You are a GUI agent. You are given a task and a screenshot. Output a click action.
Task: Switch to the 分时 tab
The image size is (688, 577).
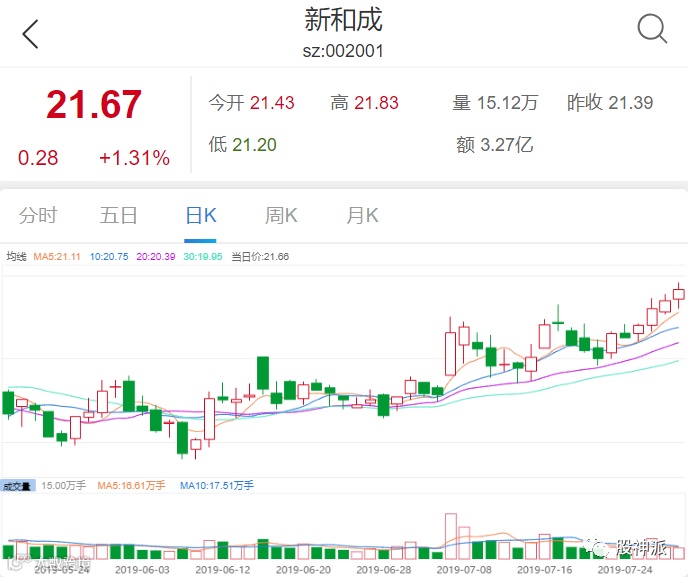tap(38, 215)
